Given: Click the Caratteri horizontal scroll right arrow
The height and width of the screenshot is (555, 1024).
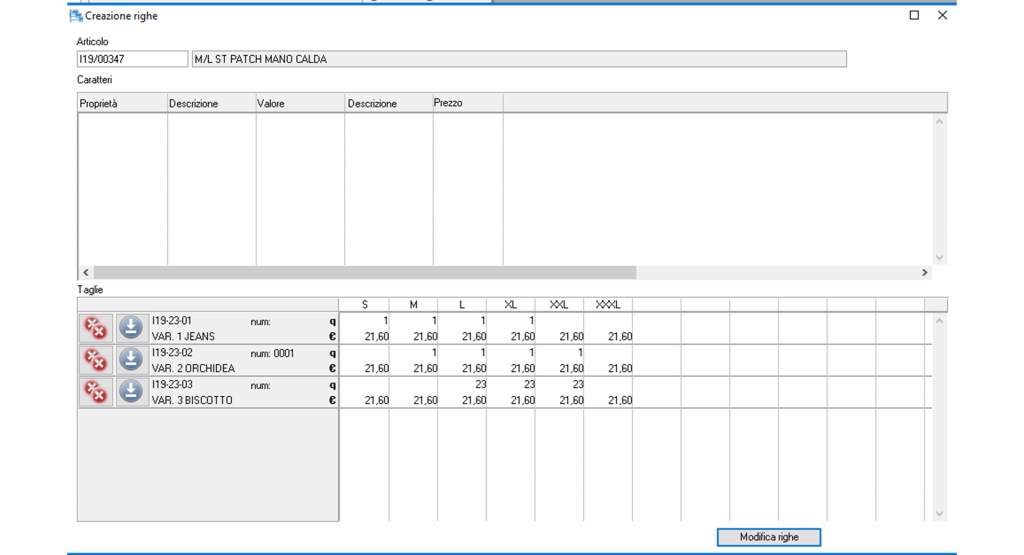Looking at the screenshot, I should (925, 272).
